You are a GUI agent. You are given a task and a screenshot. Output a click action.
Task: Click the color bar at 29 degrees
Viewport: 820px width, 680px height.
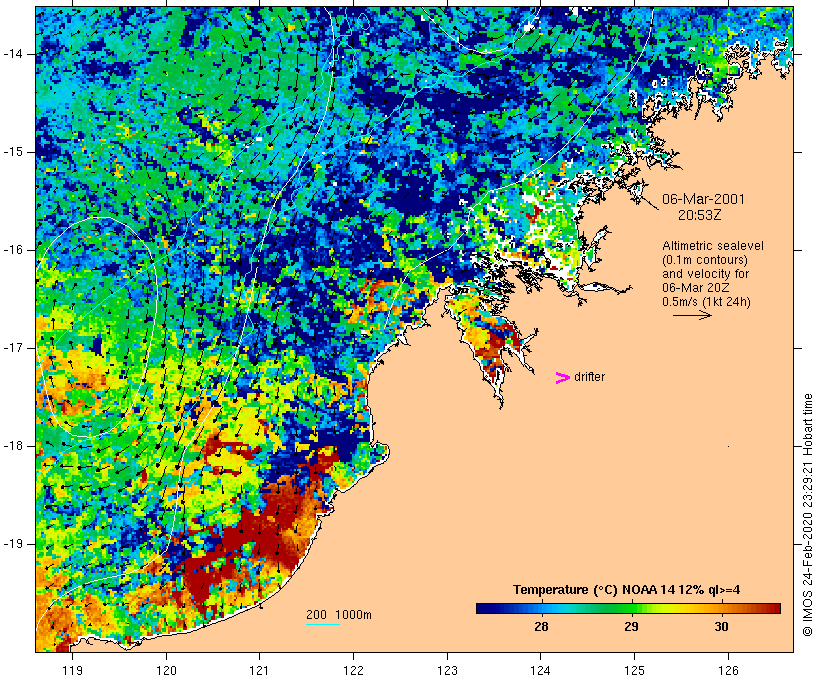click(632, 608)
